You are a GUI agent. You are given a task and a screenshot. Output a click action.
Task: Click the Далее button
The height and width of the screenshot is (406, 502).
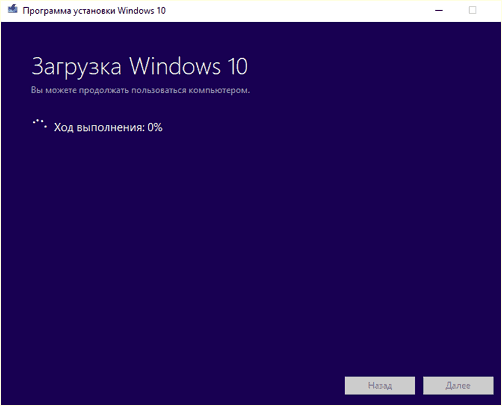coord(458,386)
